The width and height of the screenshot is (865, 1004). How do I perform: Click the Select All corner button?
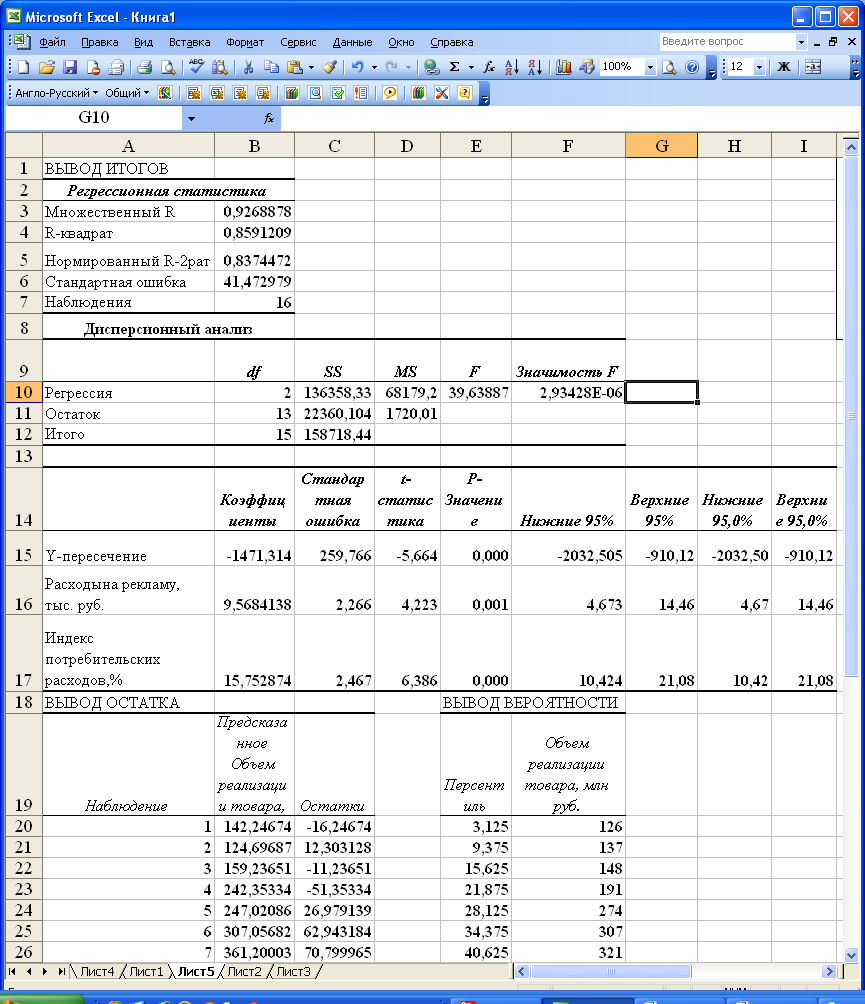24,146
